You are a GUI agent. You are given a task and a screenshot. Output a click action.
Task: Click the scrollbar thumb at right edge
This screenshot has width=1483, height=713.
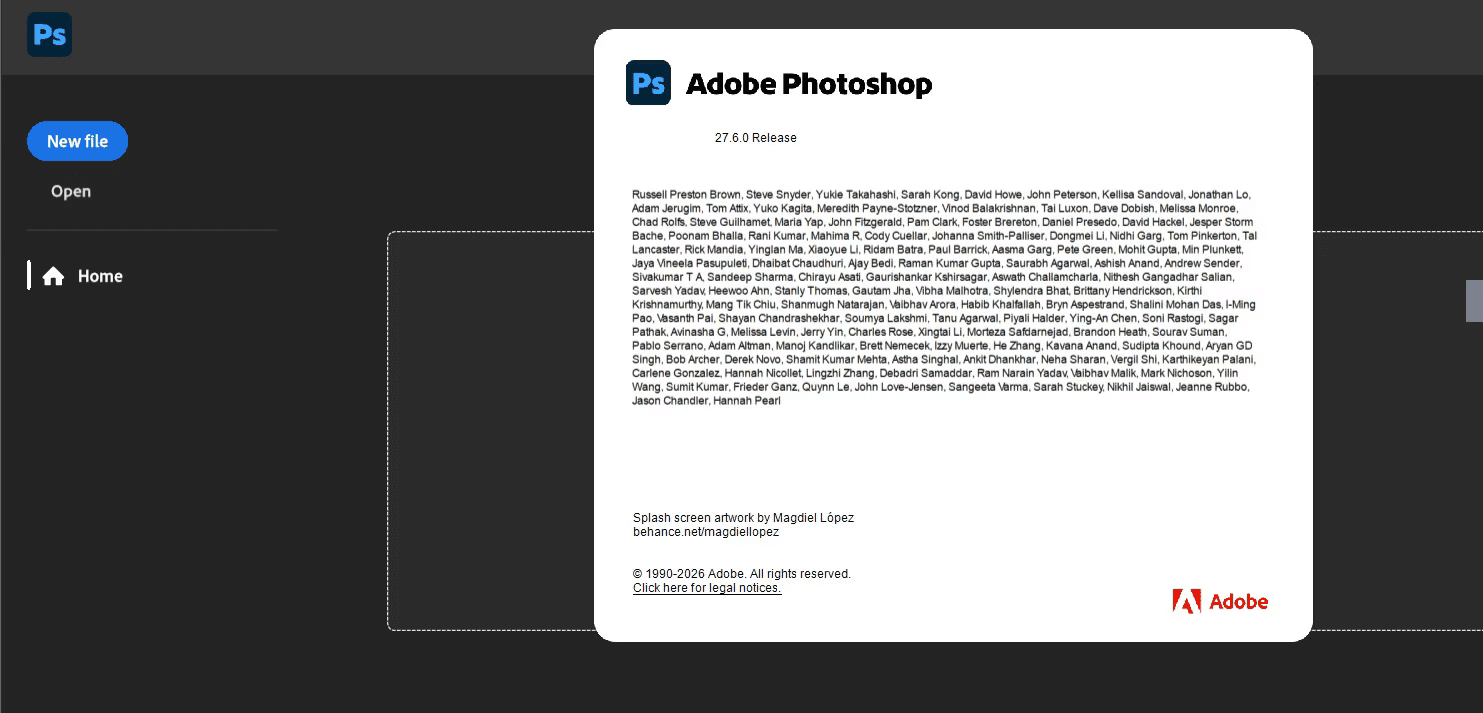click(1474, 301)
